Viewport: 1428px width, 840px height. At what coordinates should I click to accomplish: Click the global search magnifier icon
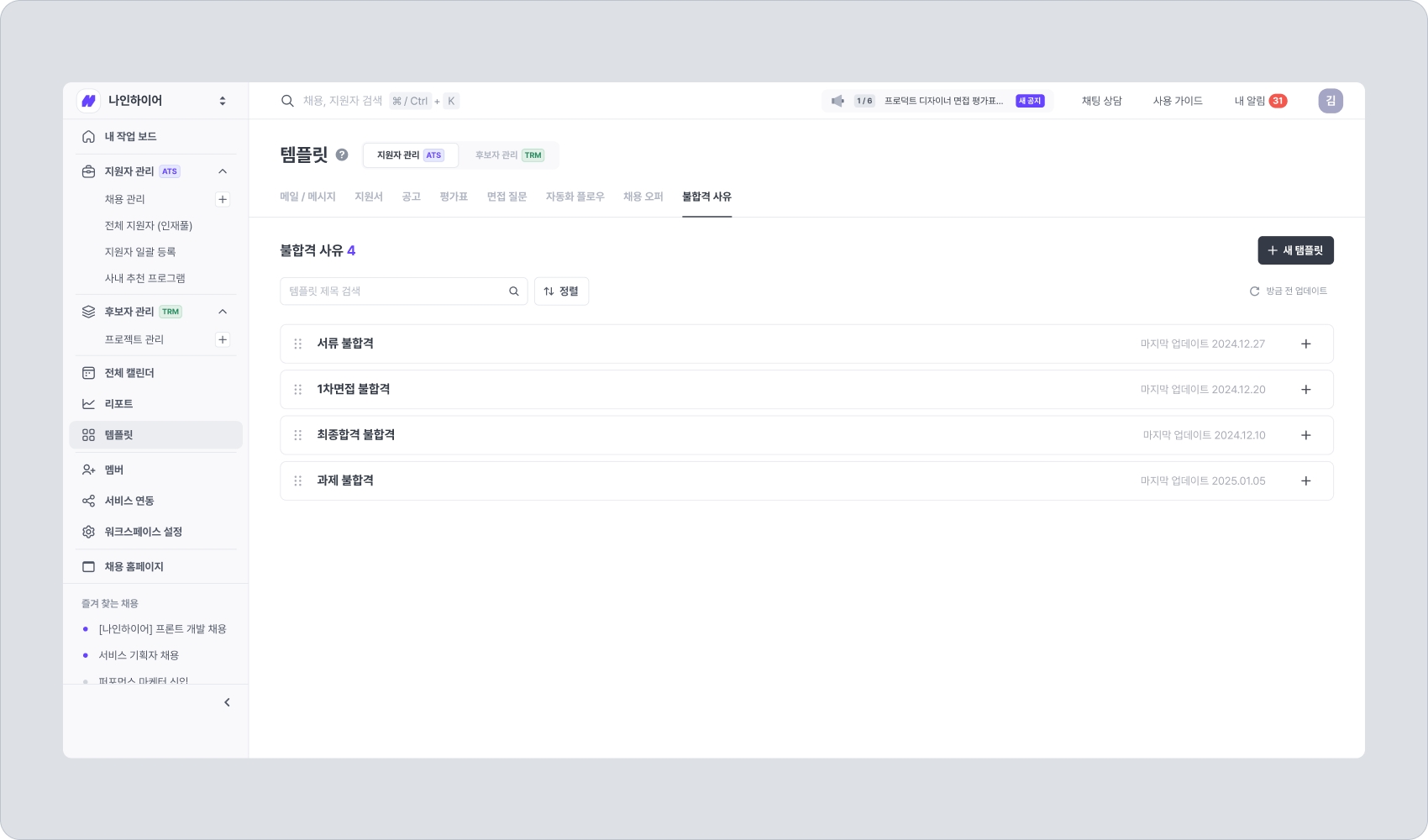click(287, 101)
